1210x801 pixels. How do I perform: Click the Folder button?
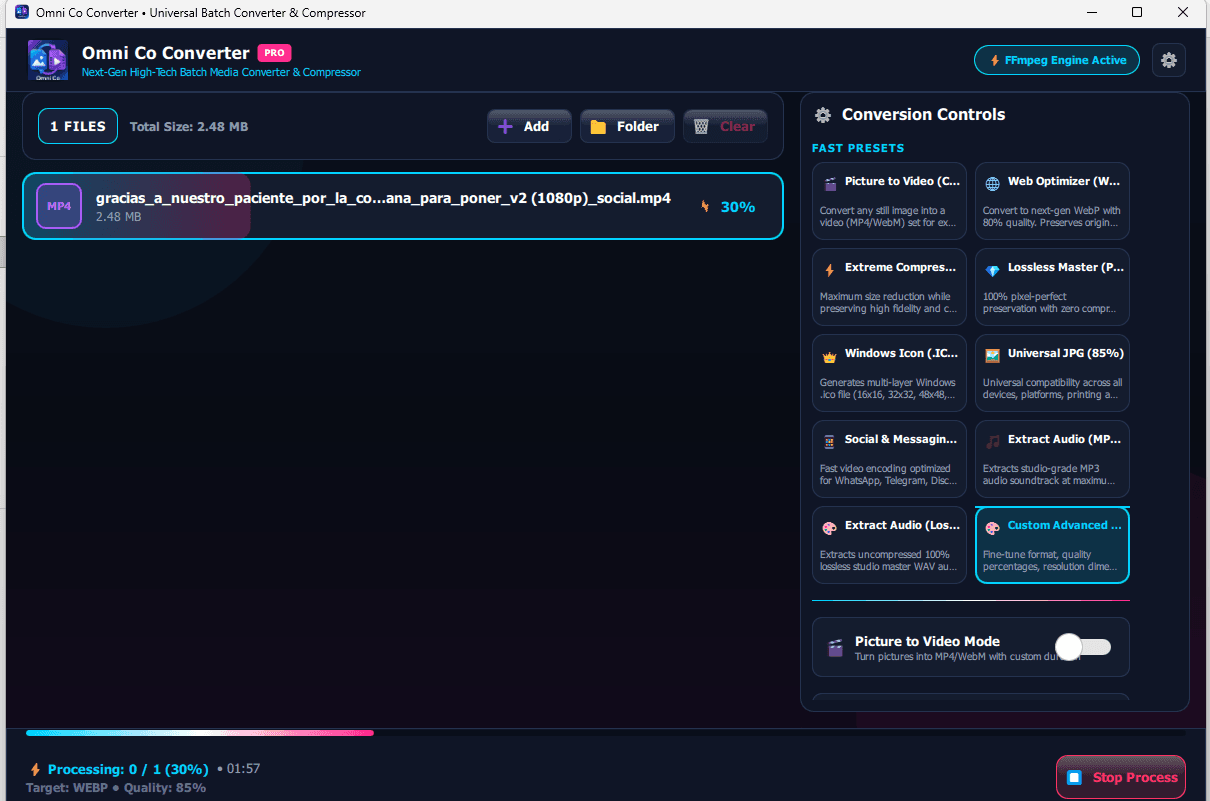627,127
